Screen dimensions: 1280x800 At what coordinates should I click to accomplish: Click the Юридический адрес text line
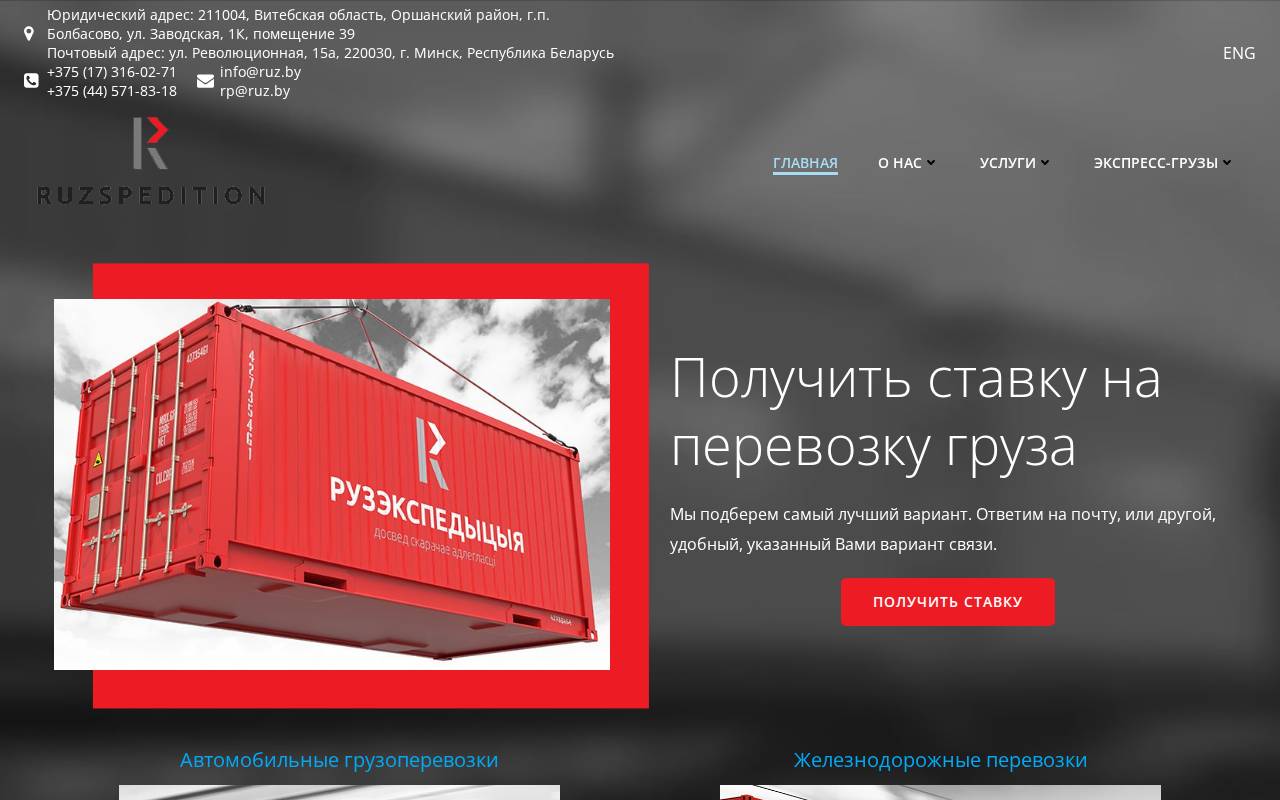point(298,24)
